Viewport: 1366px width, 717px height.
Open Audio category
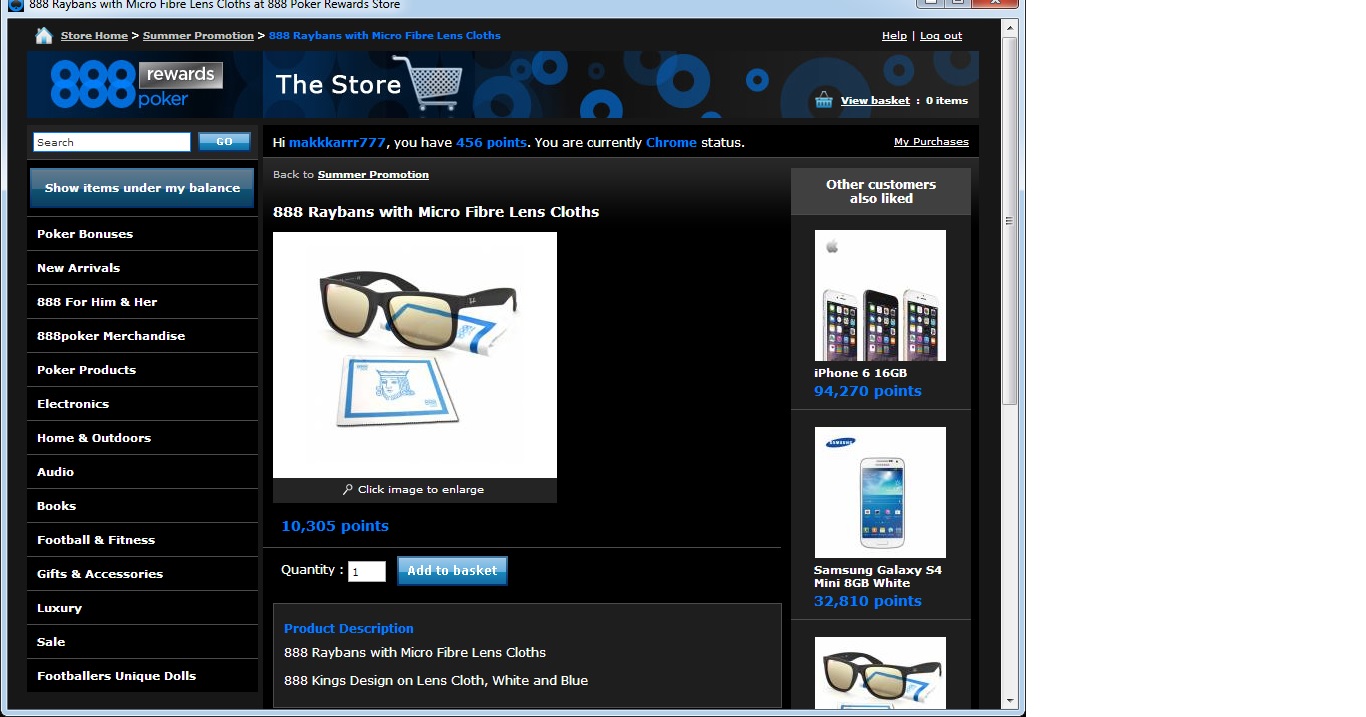[x=142, y=472]
